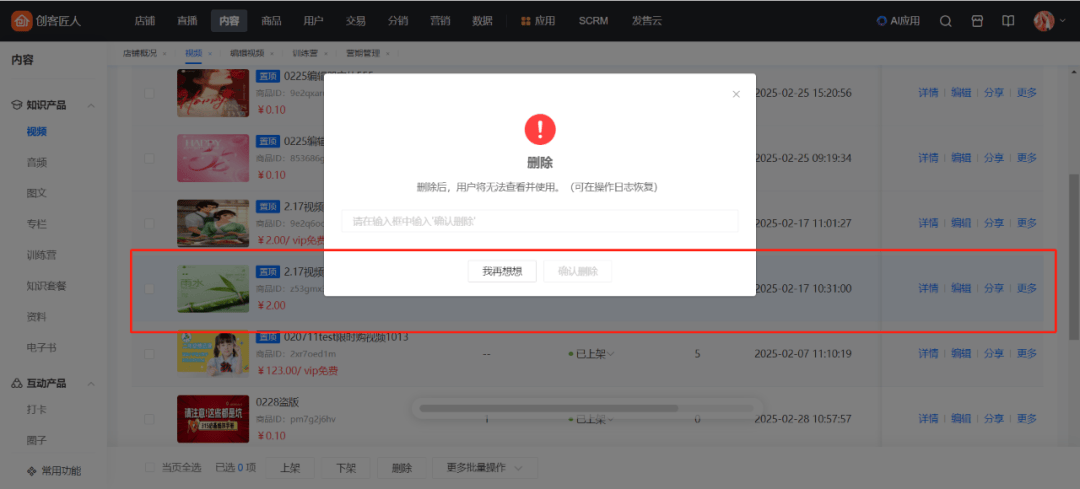Select checkbox for the 0228盗版 video row
Viewport: 1080px width, 489px height.
[150, 418]
